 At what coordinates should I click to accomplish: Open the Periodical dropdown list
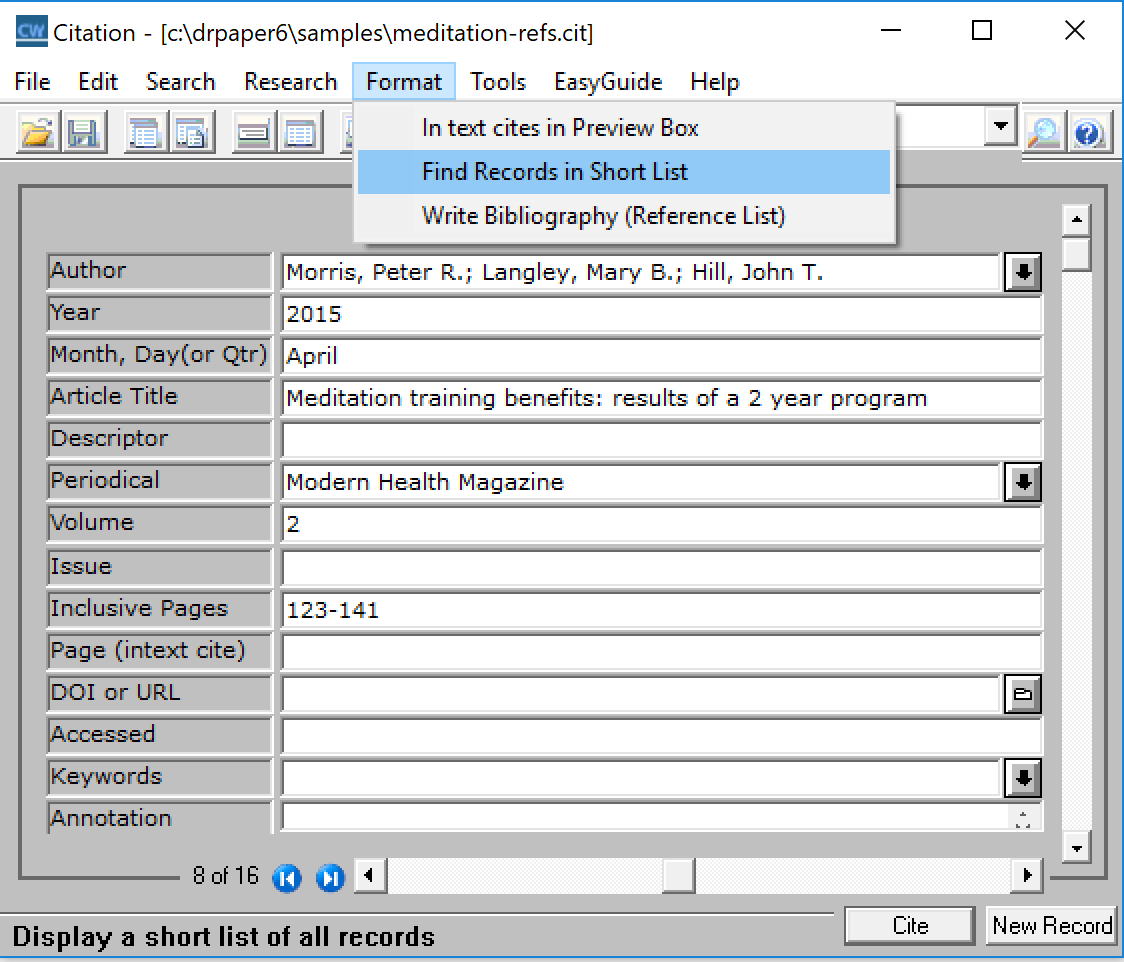pyautogui.click(x=1021, y=483)
